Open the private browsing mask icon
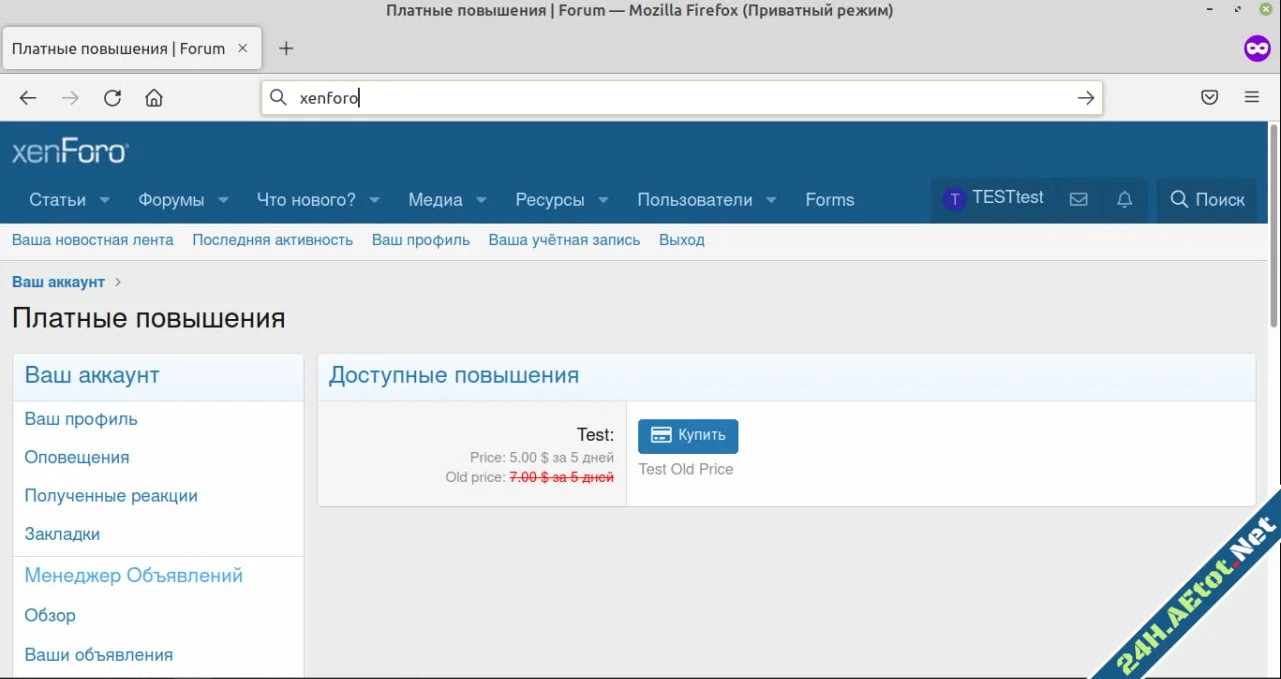The height and width of the screenshot is (679, 1281). tap(1256, 47)
